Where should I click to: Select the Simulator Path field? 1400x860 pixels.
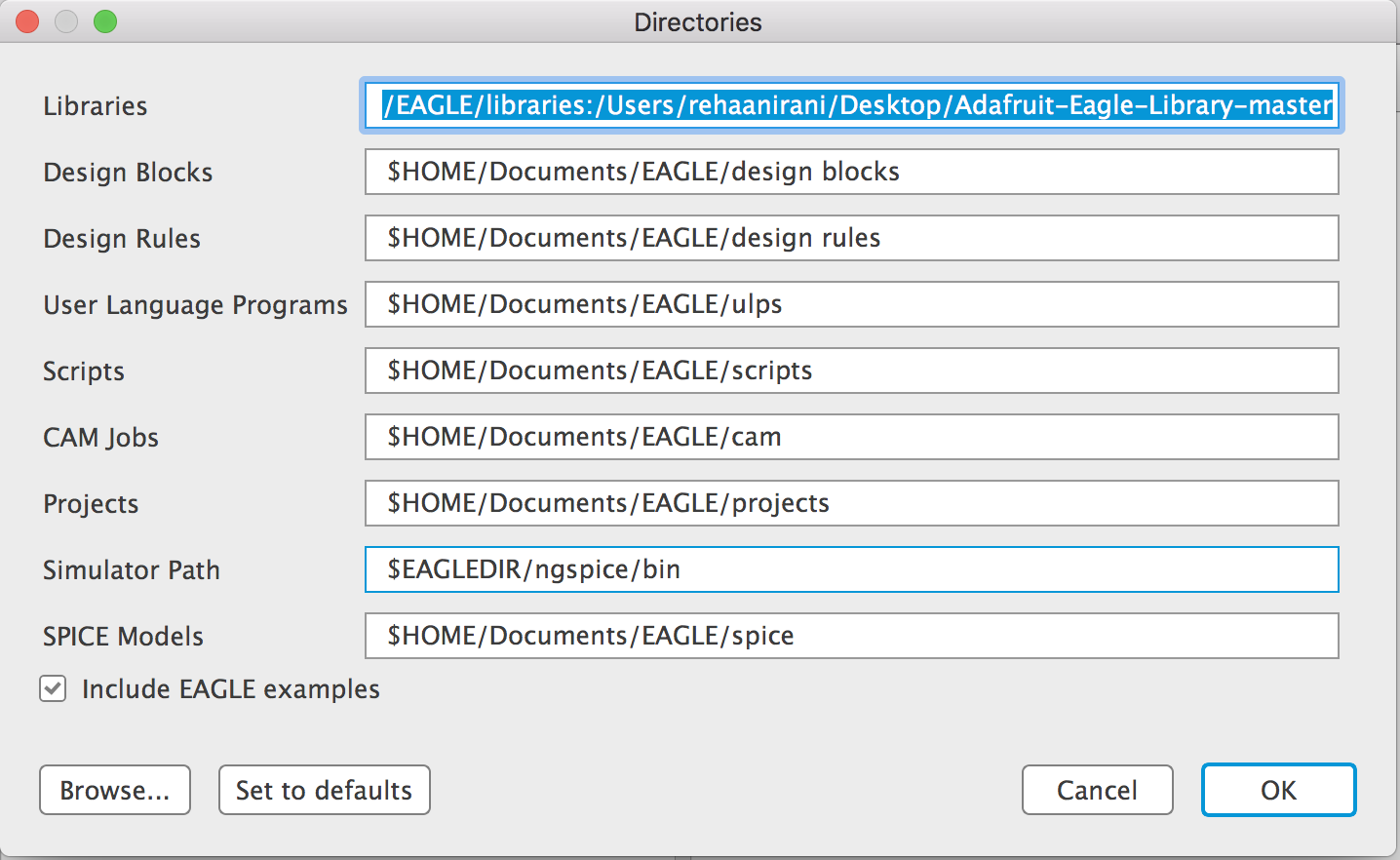tap(851, 569)
